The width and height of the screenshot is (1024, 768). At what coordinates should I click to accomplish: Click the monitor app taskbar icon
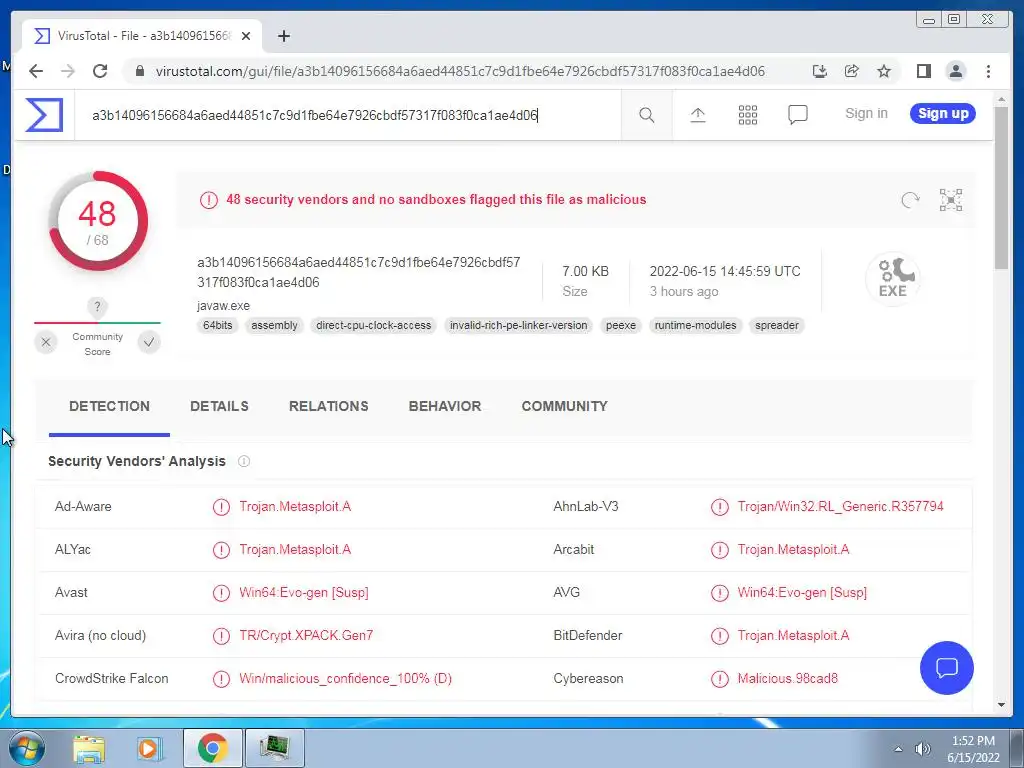click(275, 748)
